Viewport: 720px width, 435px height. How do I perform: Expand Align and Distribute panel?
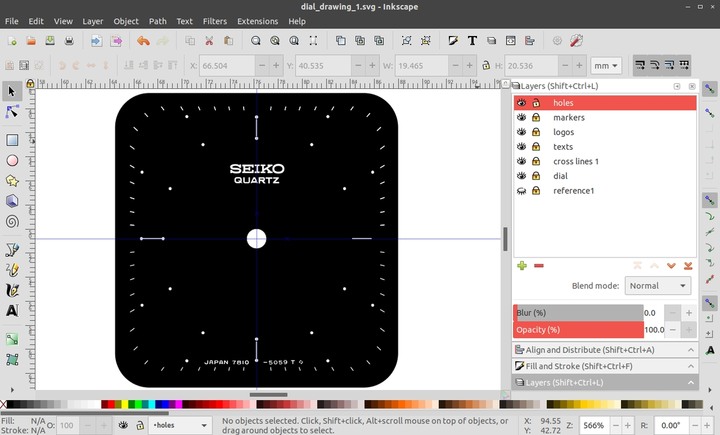[x=605, y=350]
